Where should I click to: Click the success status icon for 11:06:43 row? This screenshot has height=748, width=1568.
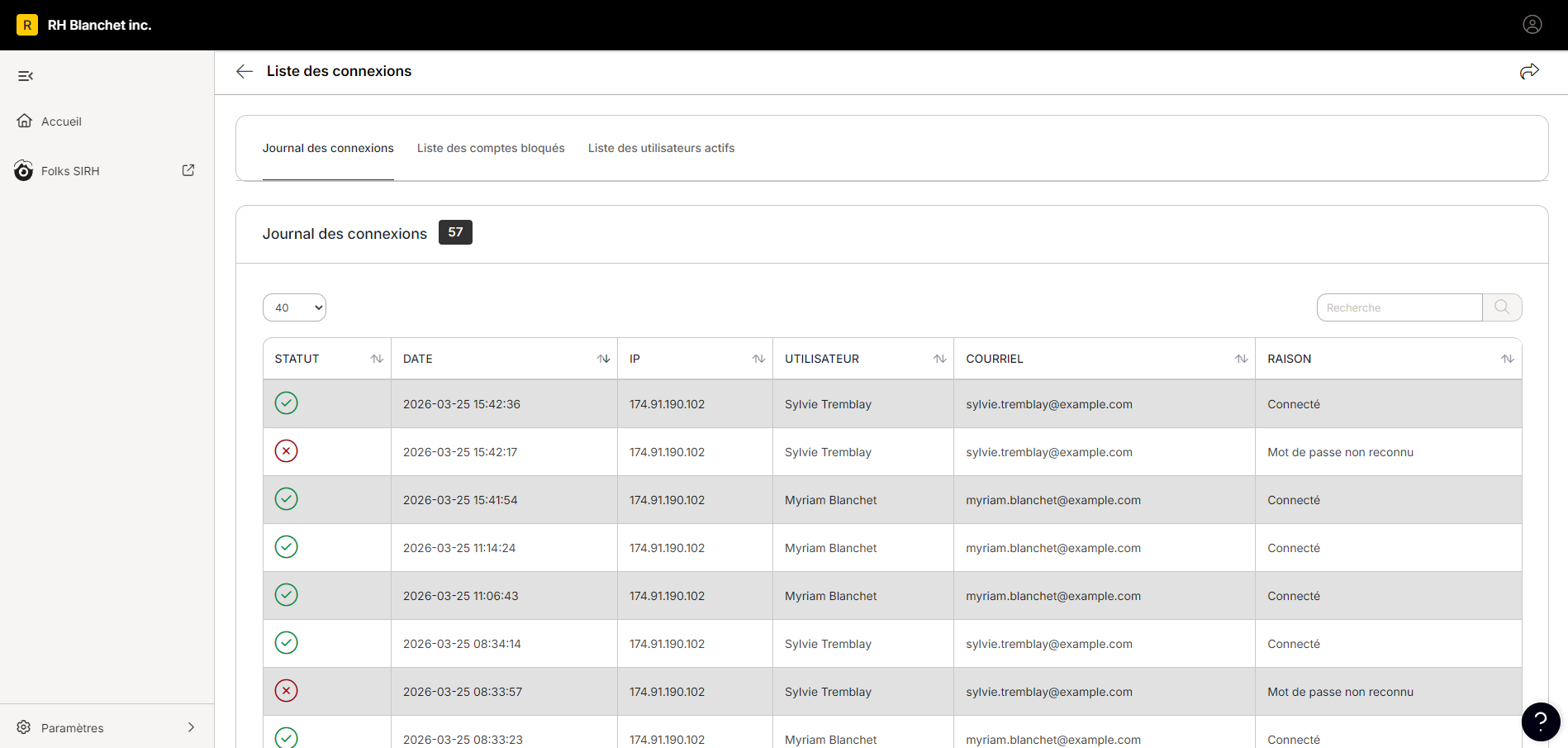pyautogui.click(x=286, y=595)
